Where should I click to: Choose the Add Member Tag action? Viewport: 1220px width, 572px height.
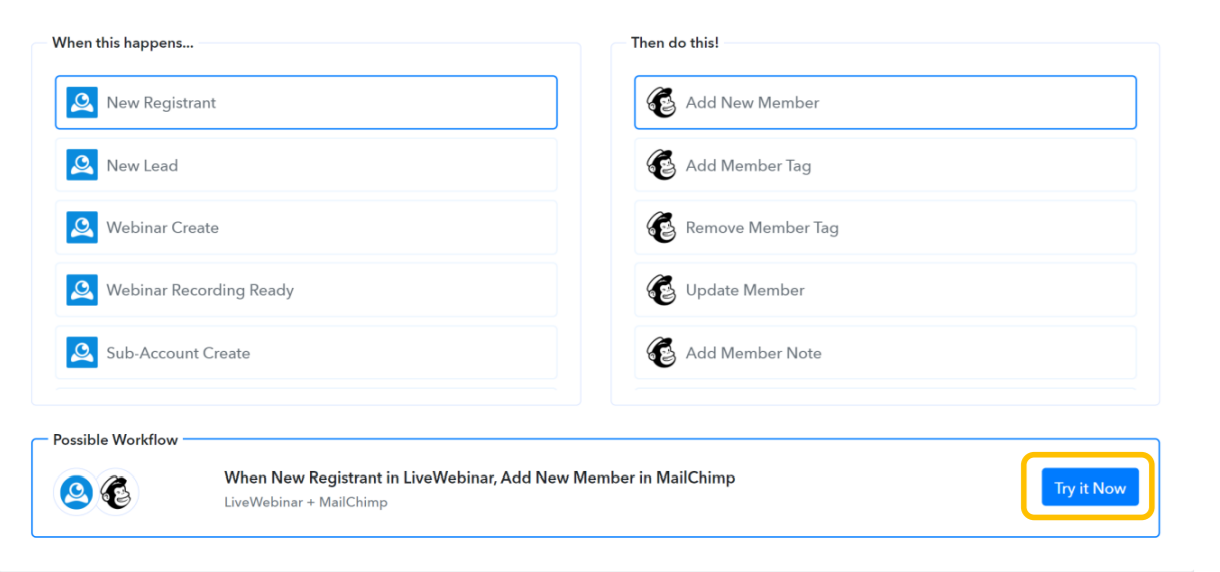coord(885,165)
